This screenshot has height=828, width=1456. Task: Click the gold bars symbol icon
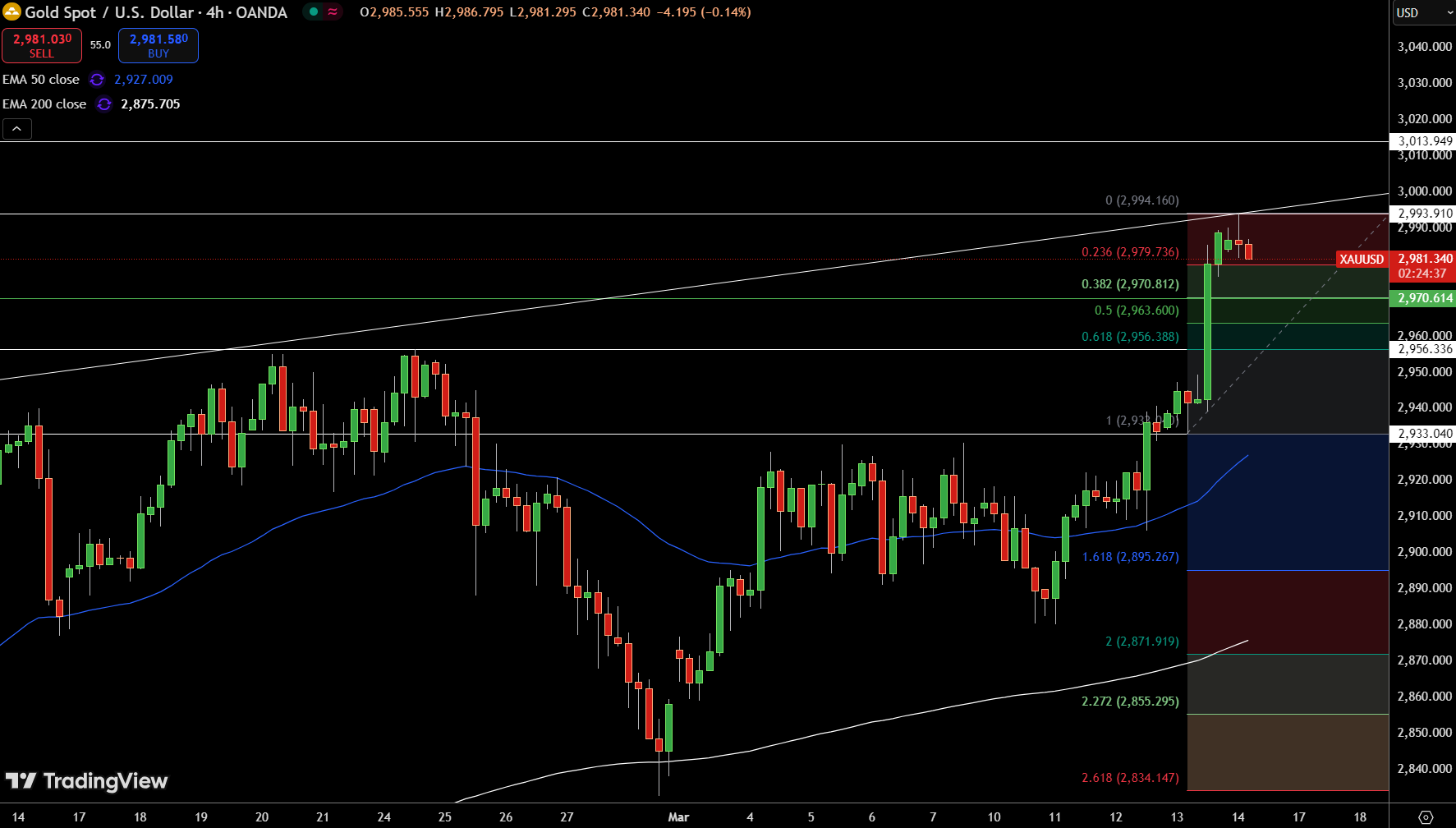pyautogui.click(x=11, y=11)
